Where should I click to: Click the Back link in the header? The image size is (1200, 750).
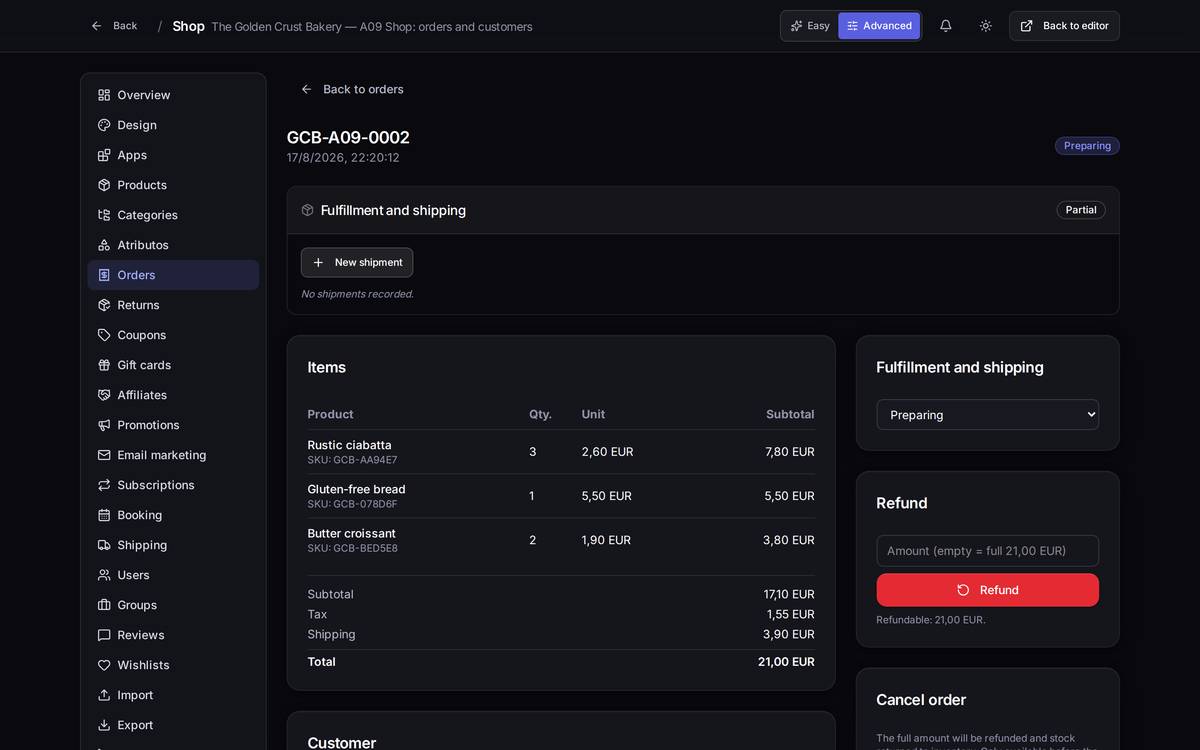coord(114,26)
